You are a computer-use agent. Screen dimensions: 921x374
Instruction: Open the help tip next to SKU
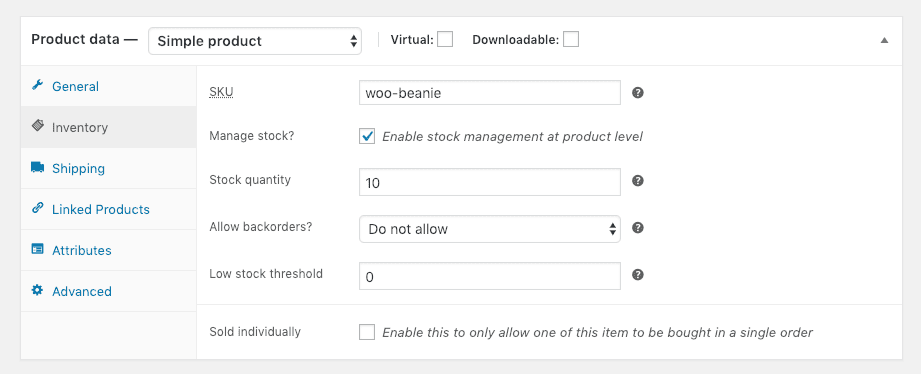[x=638, y=93]
